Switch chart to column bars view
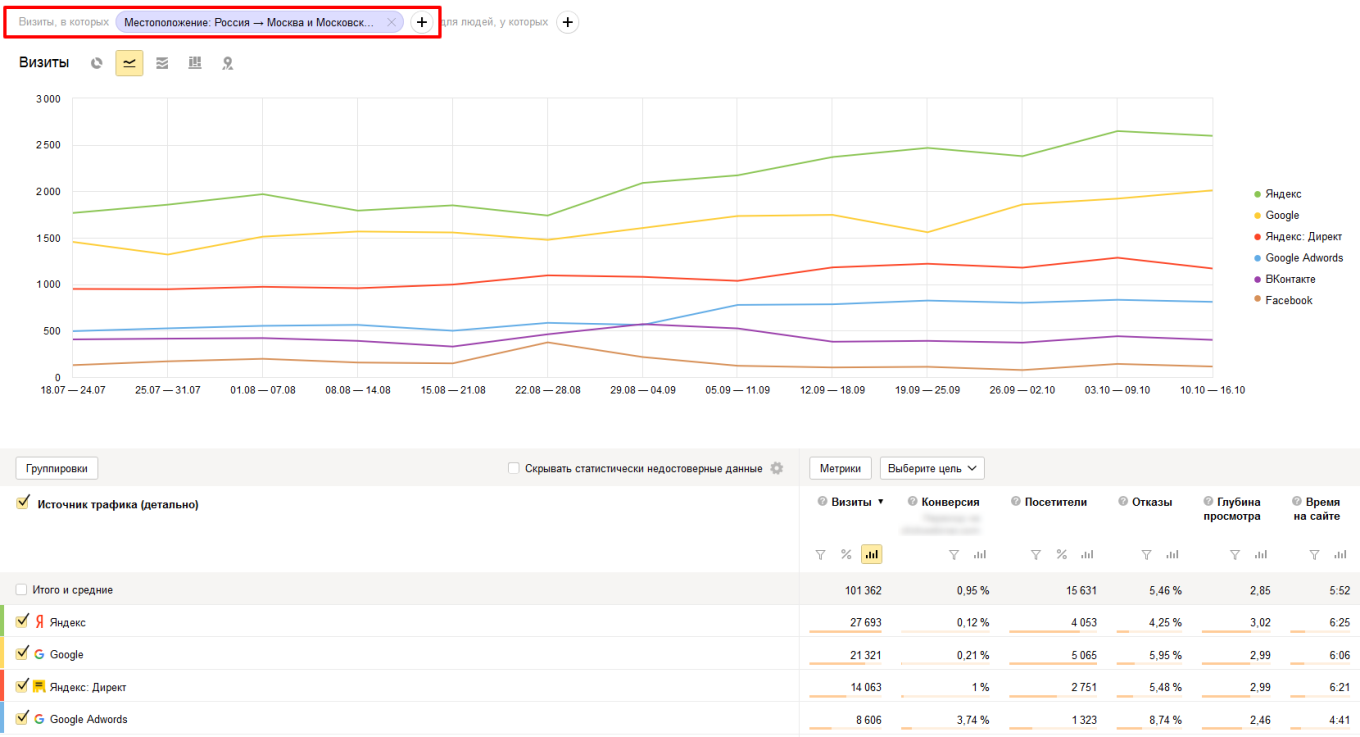 tap(195, 63)
